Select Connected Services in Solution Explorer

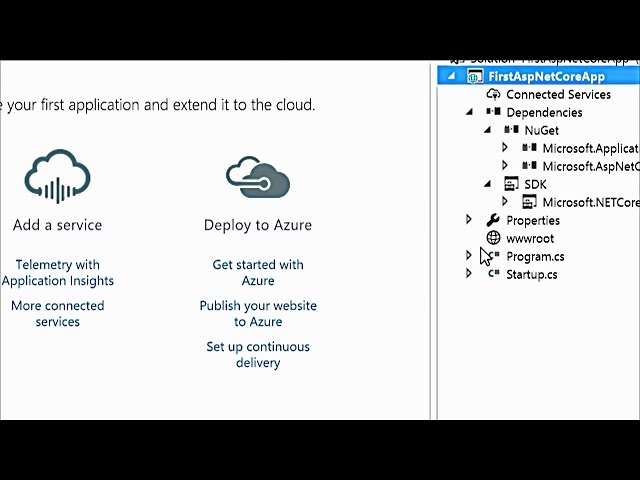(x=558, y=94)
